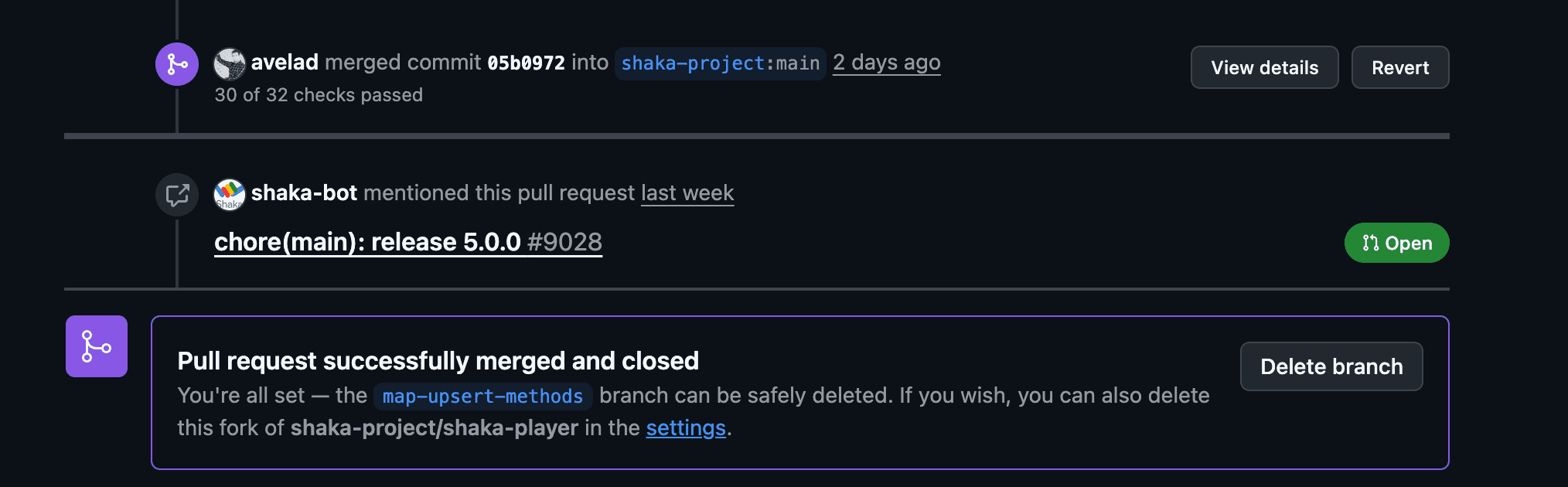This screenshot has width=1568, height=487.
Task: Click the large purple merge status icon
Action: pyautogui.click(x=97, y=346)
